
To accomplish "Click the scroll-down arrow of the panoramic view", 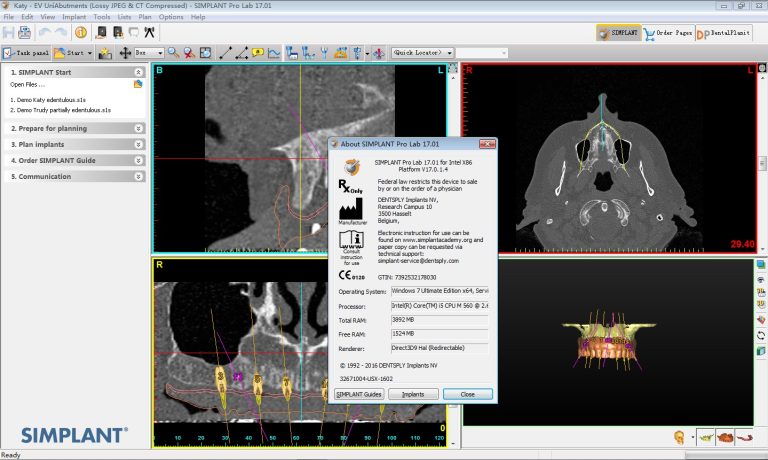I will click(453, 444).
